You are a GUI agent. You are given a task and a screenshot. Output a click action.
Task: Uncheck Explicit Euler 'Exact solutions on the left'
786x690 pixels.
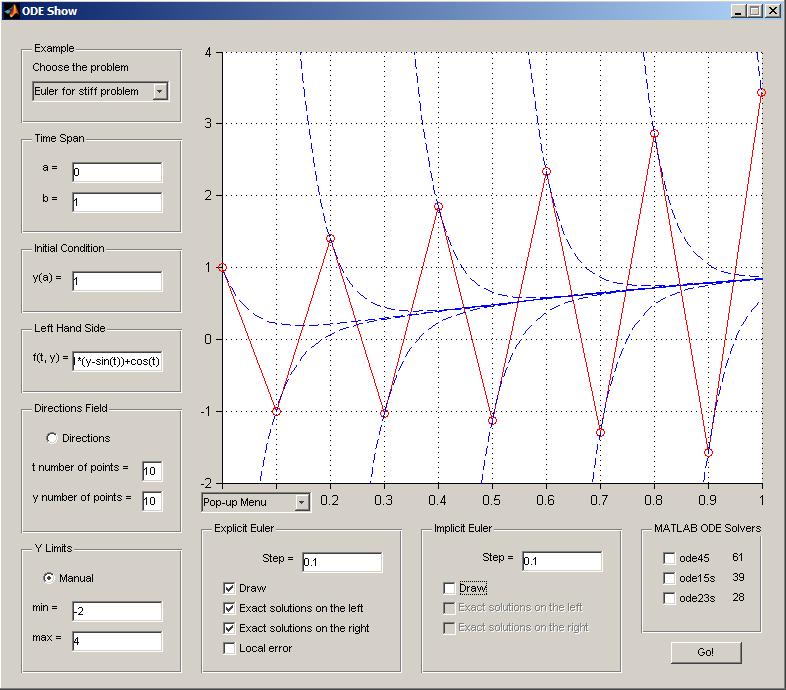(x=229, y=608)
